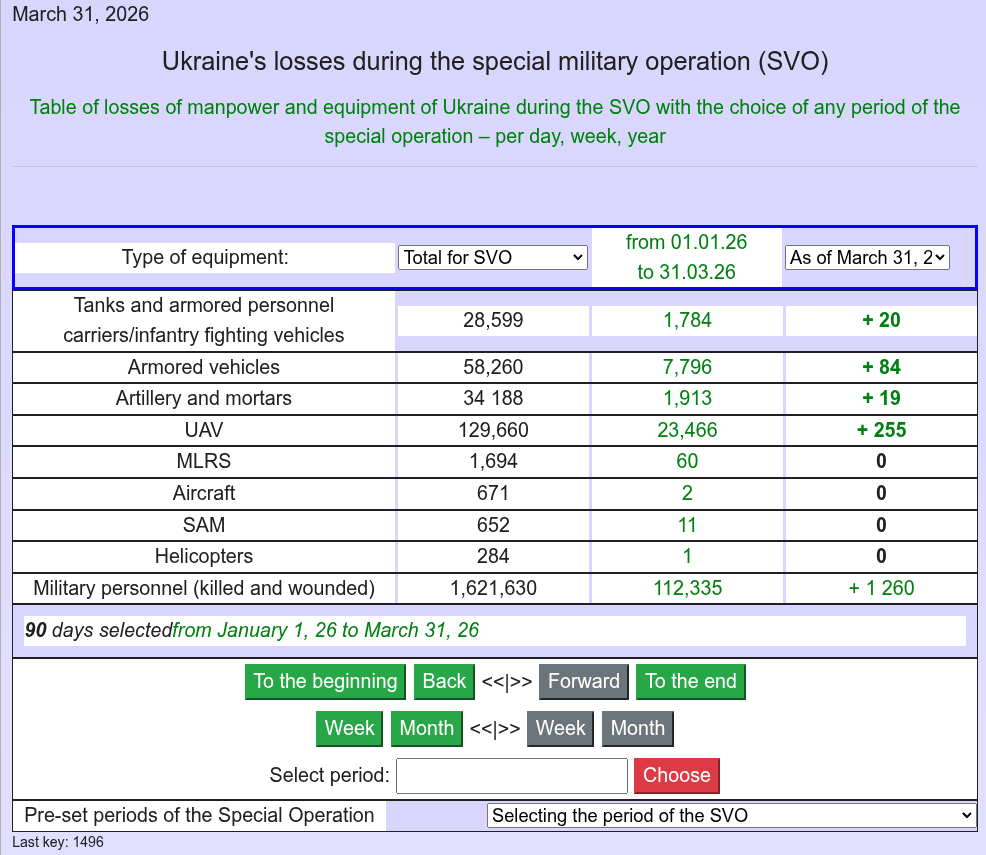Click the helicopters total 284
The width and height of the screenshot is (986, 855).
493,556
